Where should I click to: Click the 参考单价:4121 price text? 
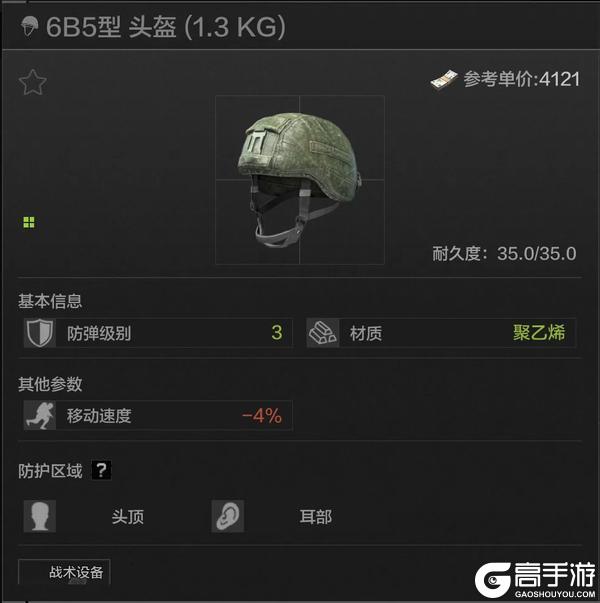[x=522, y=79]
